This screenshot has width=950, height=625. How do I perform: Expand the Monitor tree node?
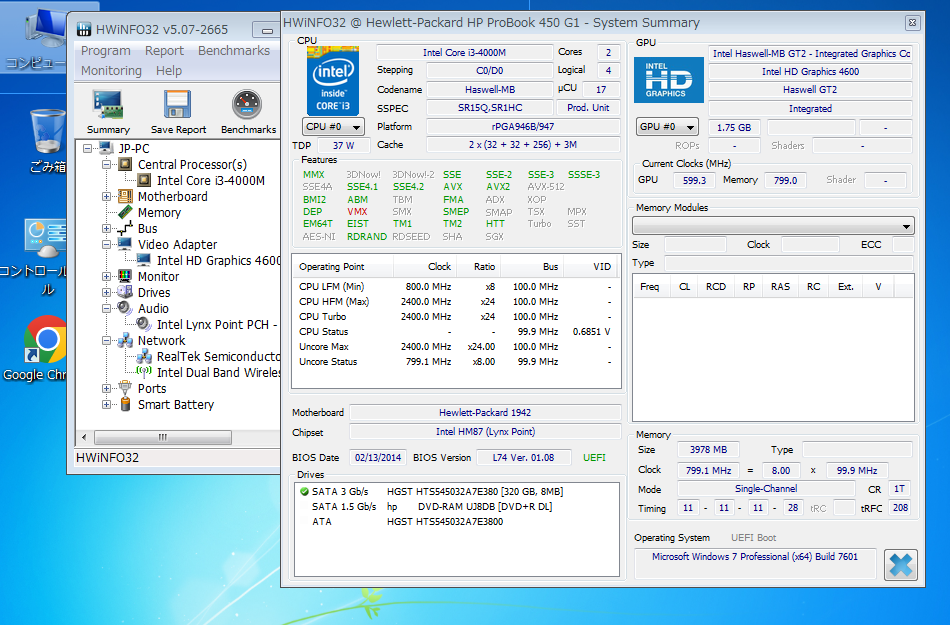pyautogui.click(x=107, y=276)
